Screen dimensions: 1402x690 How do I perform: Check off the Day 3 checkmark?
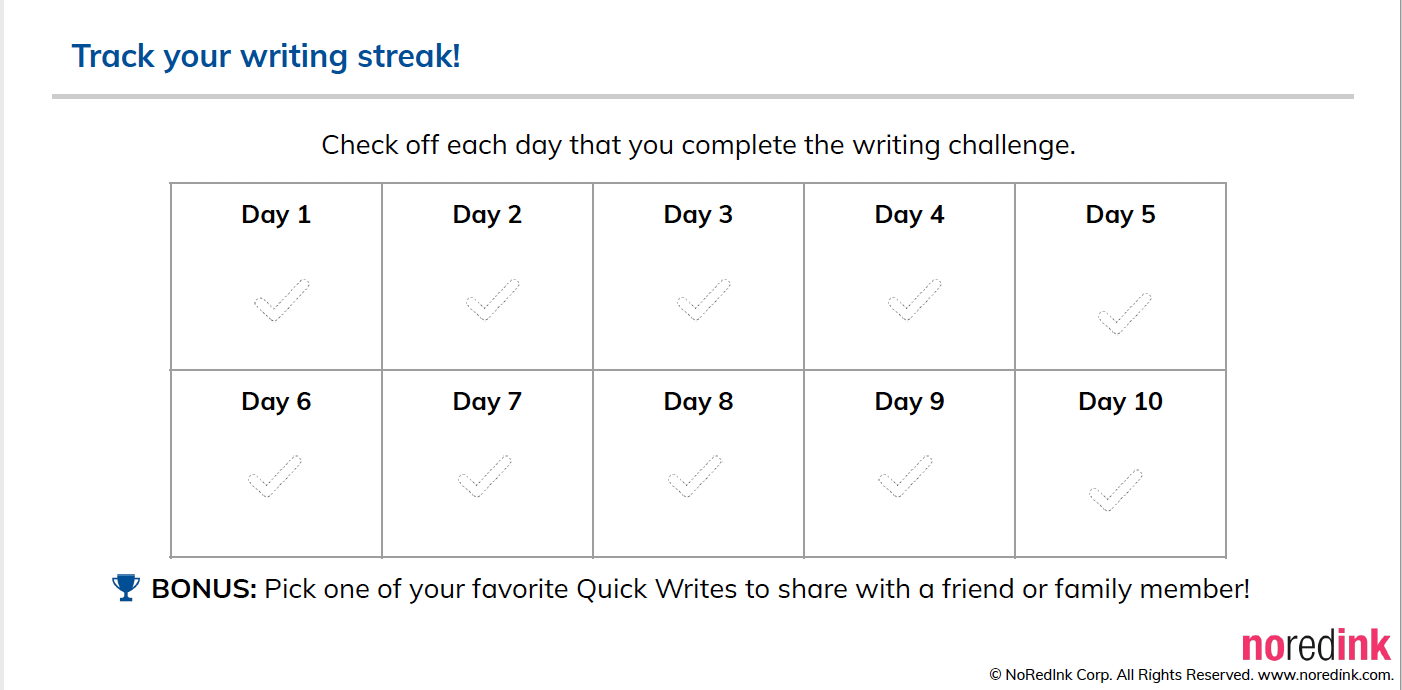coord(702,301)
